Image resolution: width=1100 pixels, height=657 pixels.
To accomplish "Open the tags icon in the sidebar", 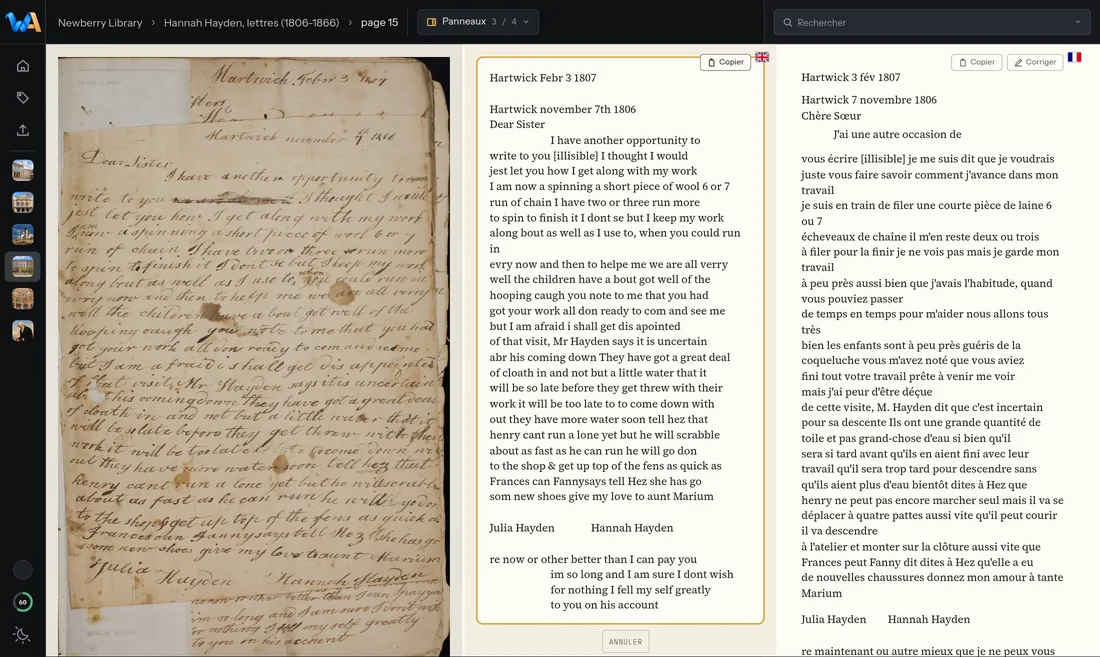I will (22, 97).
